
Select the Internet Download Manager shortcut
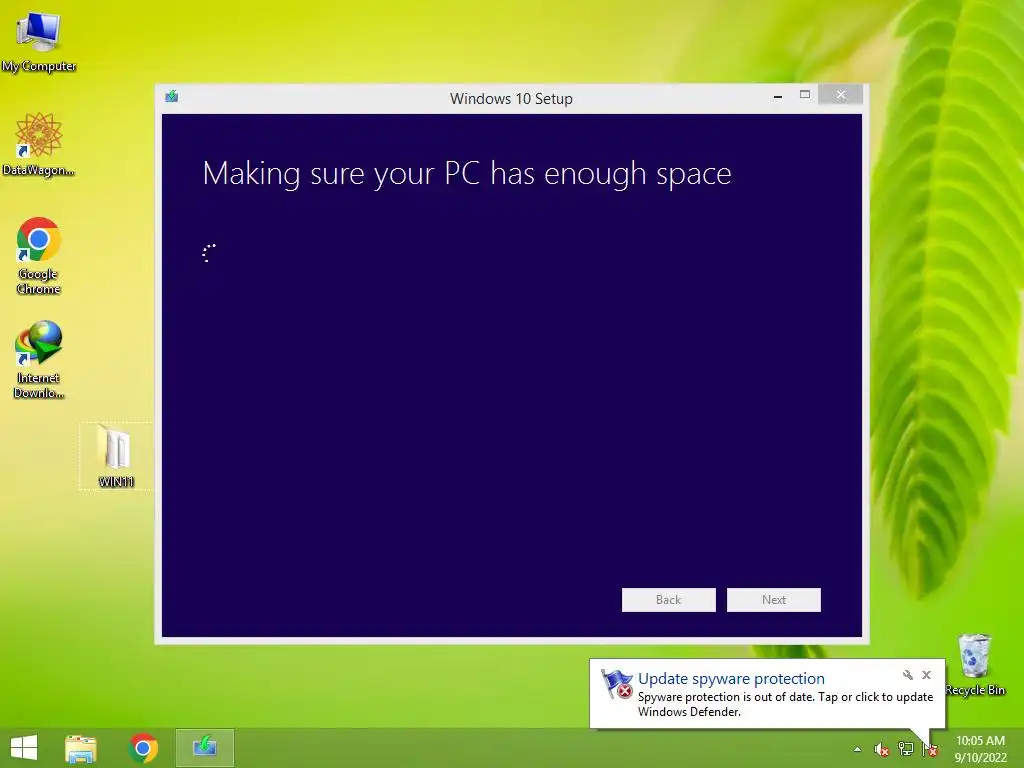coord(39,359)
